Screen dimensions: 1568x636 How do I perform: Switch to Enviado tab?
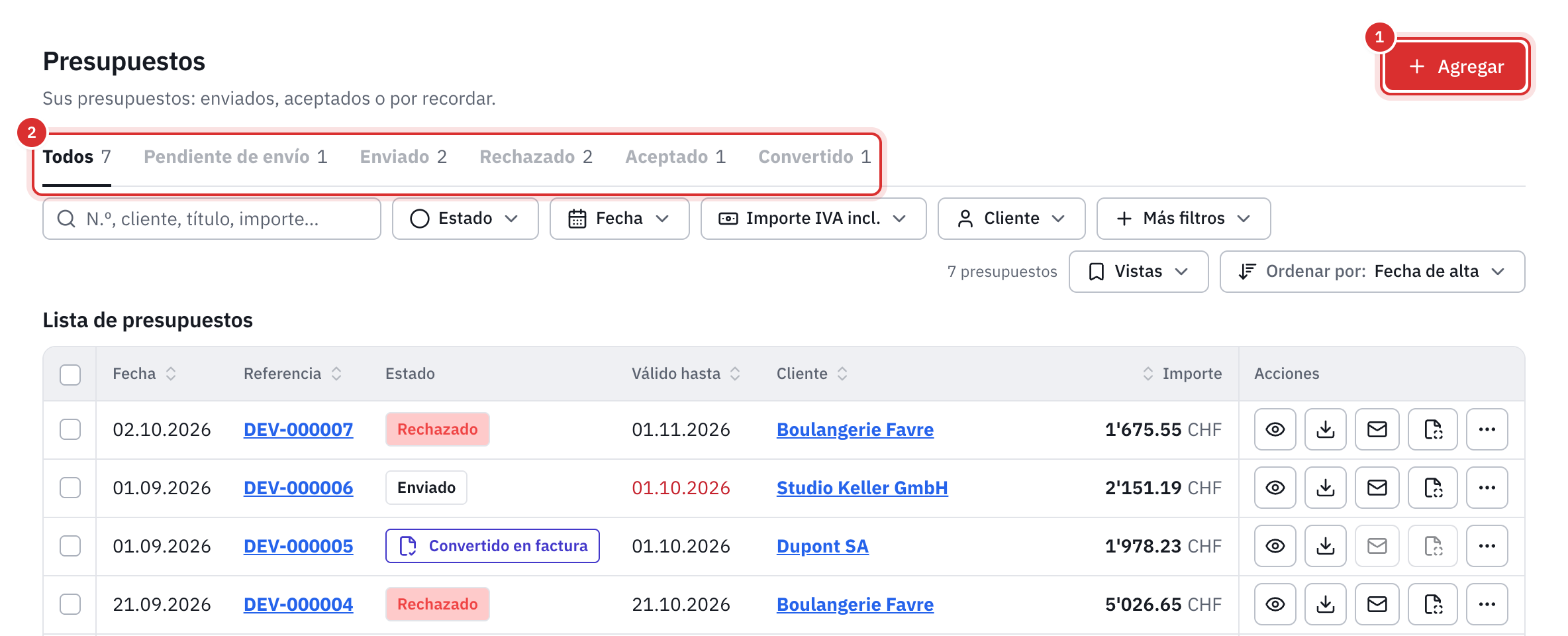(403, 157)
